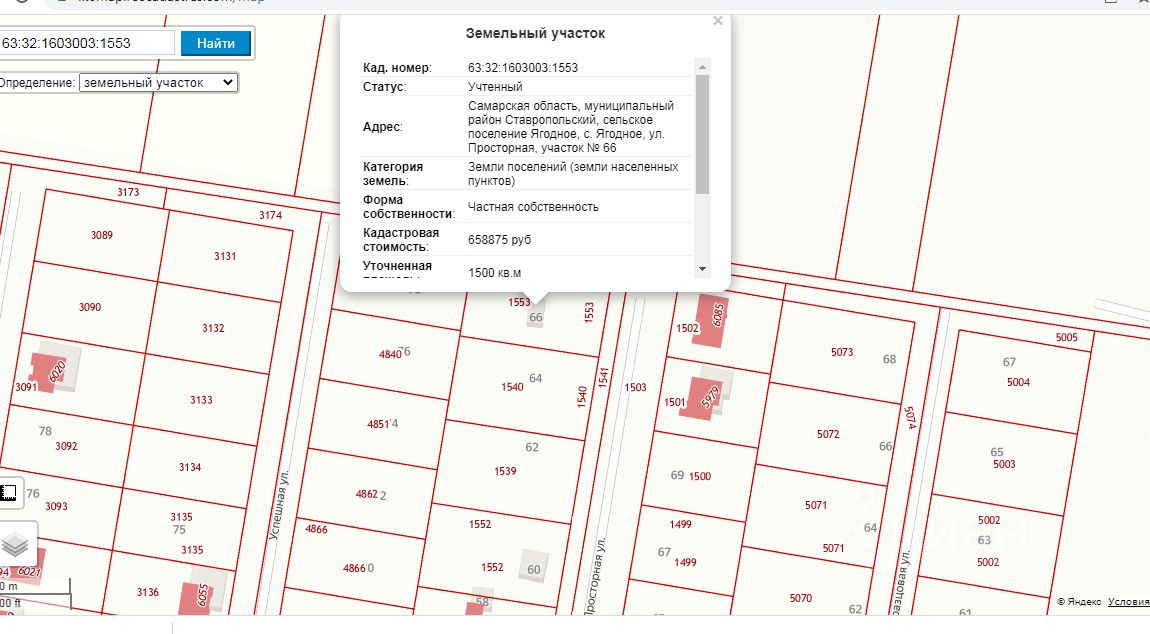1150x634 pixels.
Task: Click the address text in the popup
Action: point(571,127)
